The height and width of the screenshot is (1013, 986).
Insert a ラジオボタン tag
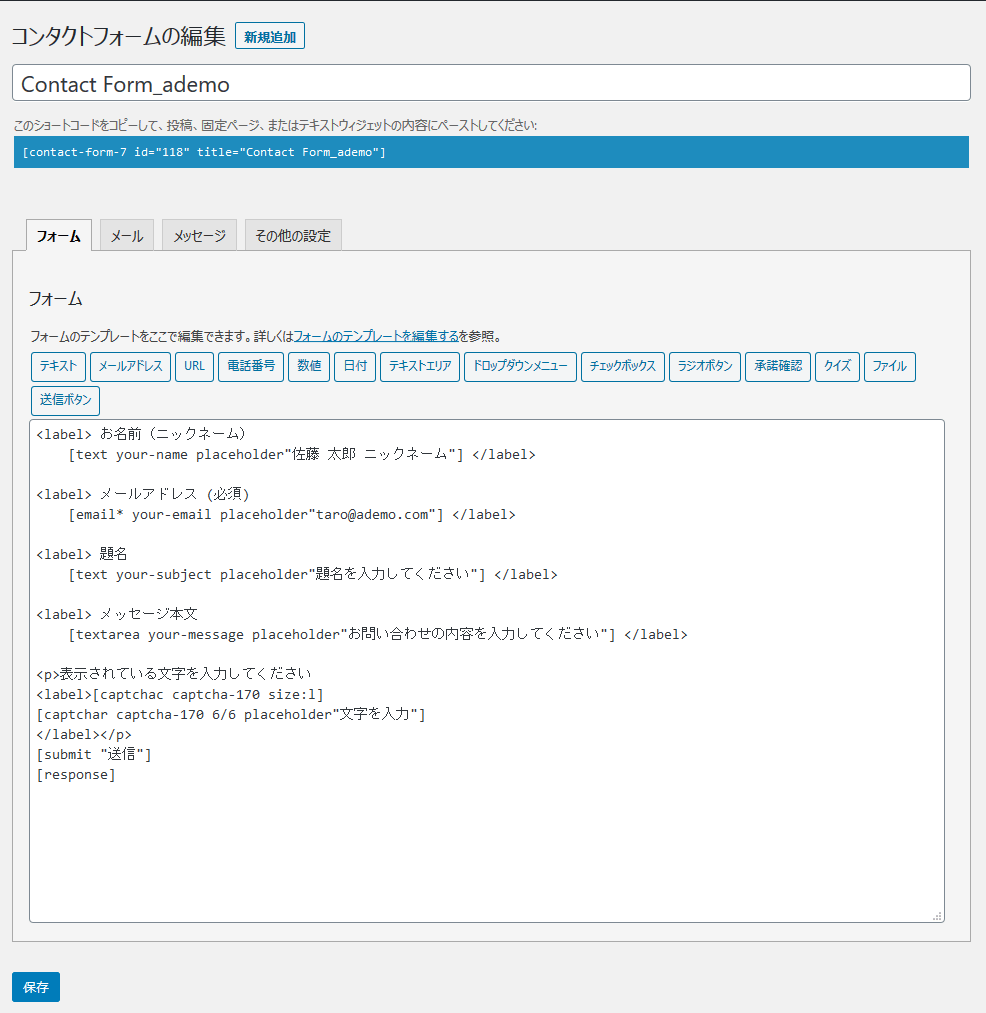(705, 366)
